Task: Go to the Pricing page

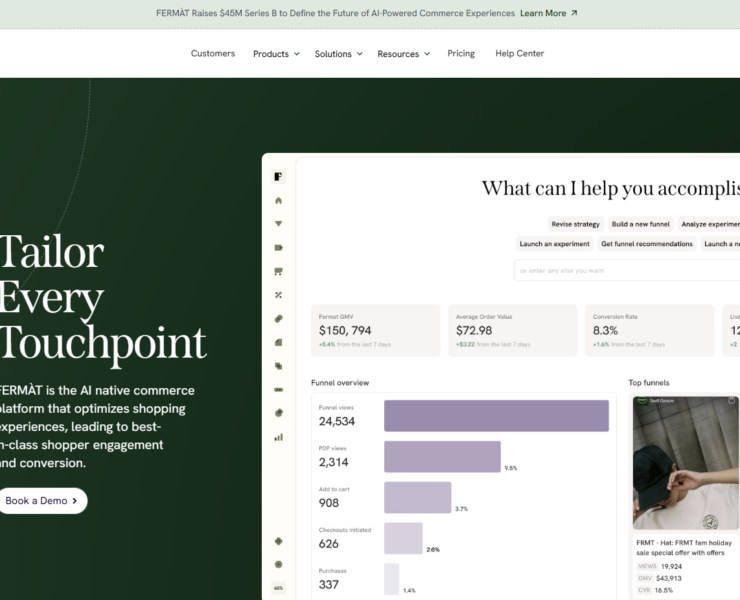Action: (461, 53)
